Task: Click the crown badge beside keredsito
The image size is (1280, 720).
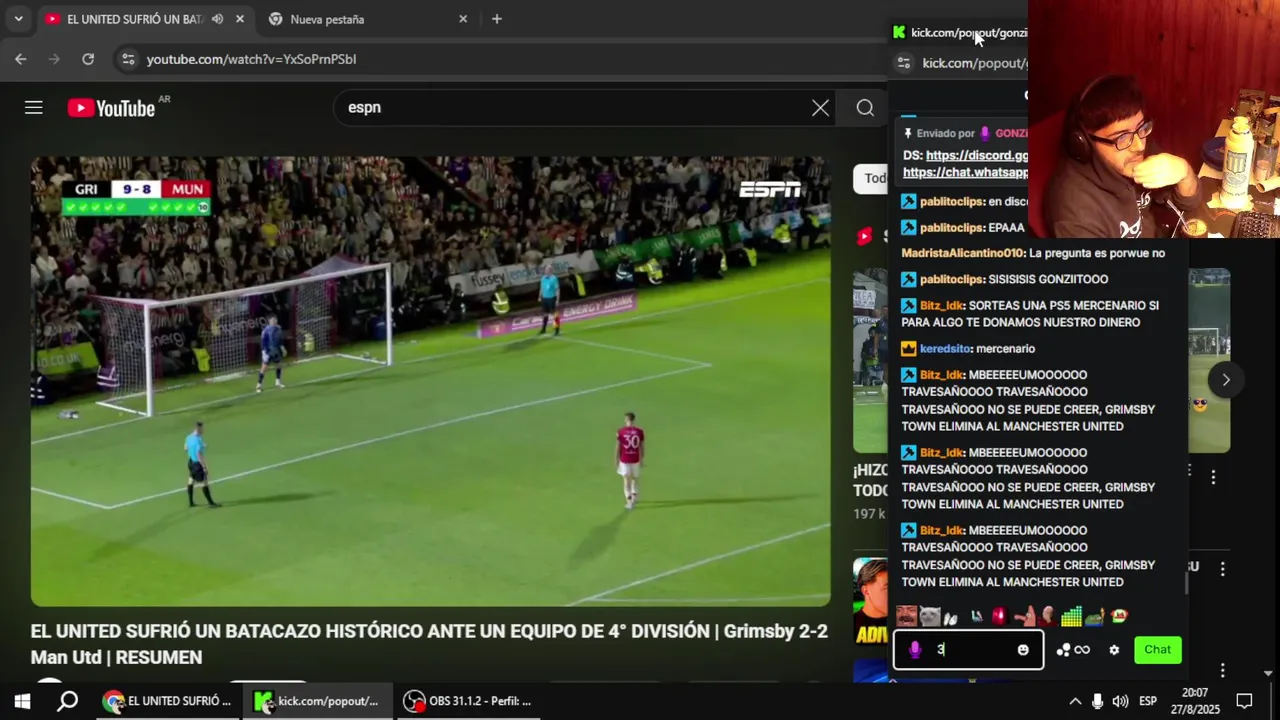Action: point(908,349)
